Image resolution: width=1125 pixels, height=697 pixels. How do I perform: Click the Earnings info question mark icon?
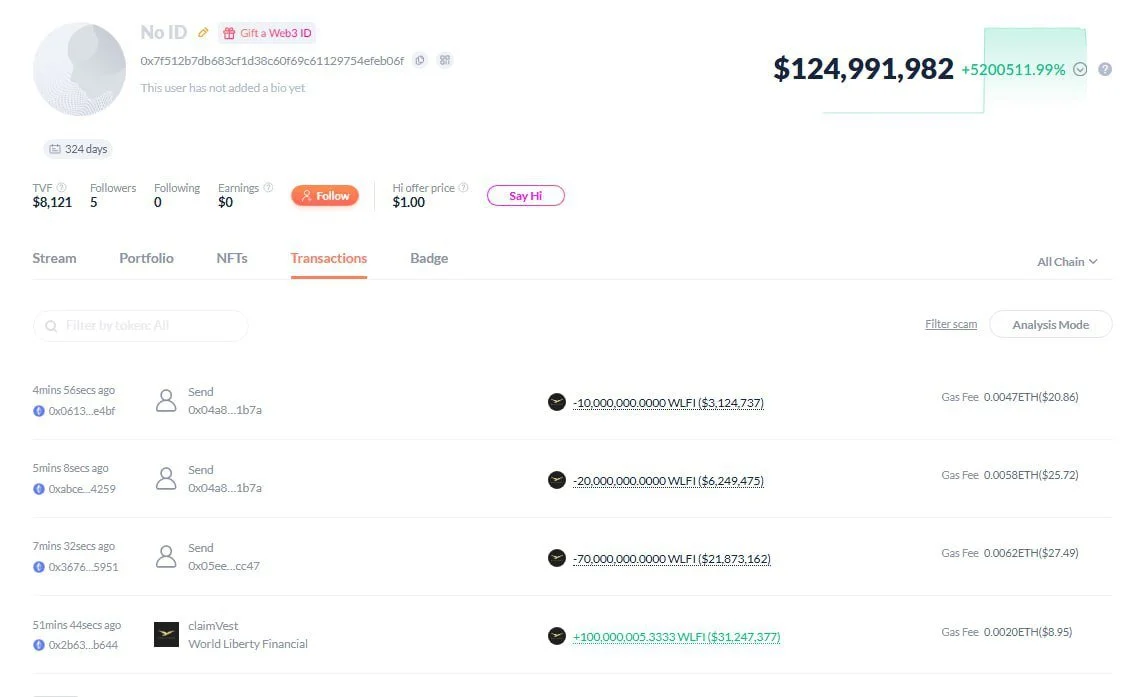[268, 187]
